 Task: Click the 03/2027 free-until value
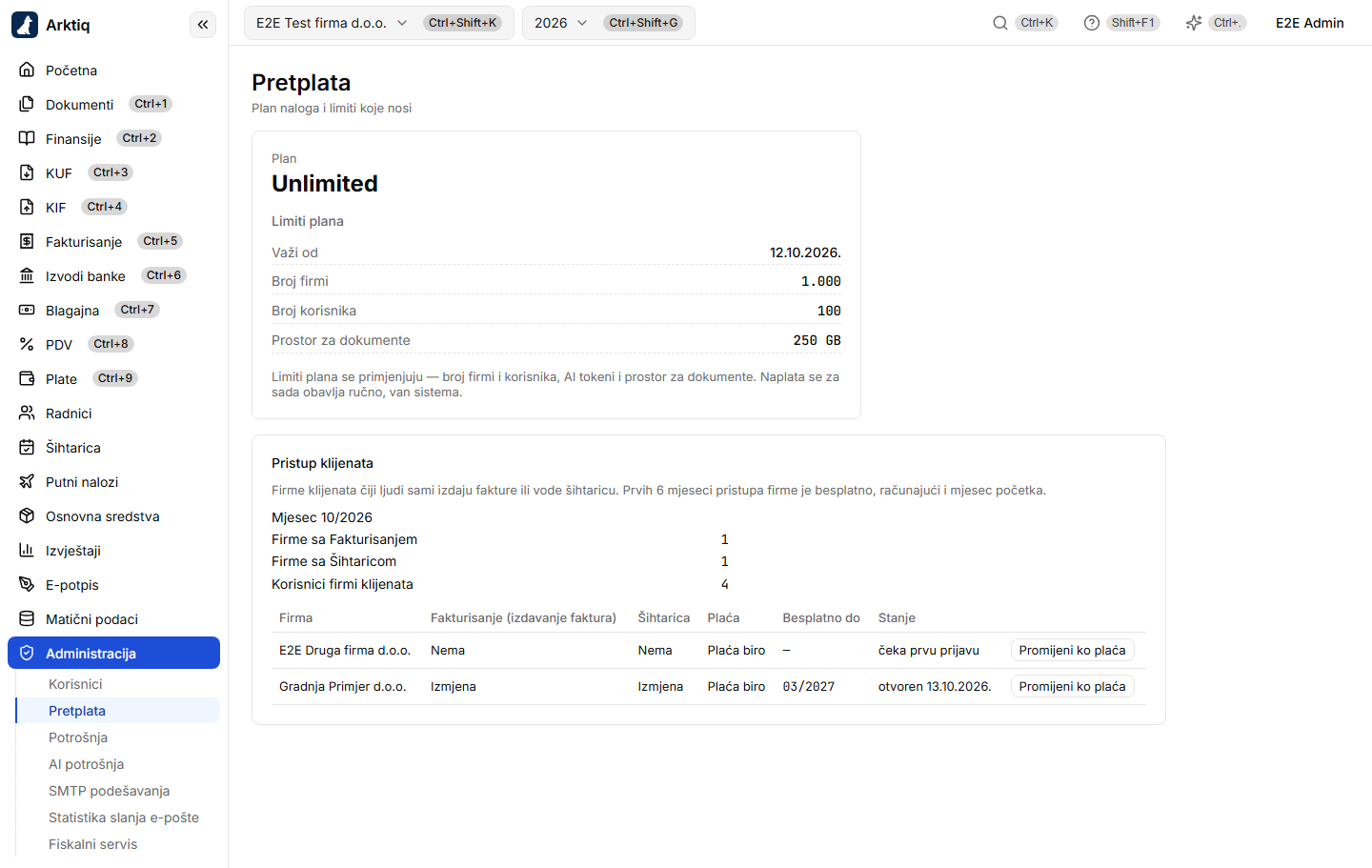pos(809,687)
